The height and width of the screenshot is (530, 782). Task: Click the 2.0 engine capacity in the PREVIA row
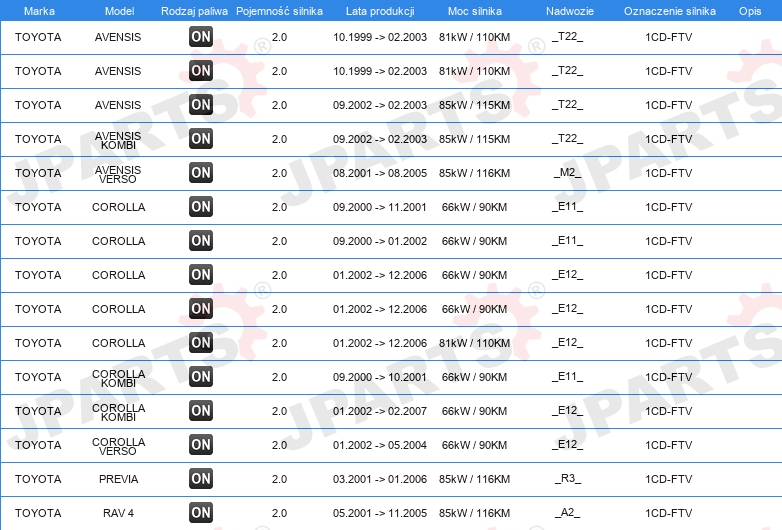point(279,479)
